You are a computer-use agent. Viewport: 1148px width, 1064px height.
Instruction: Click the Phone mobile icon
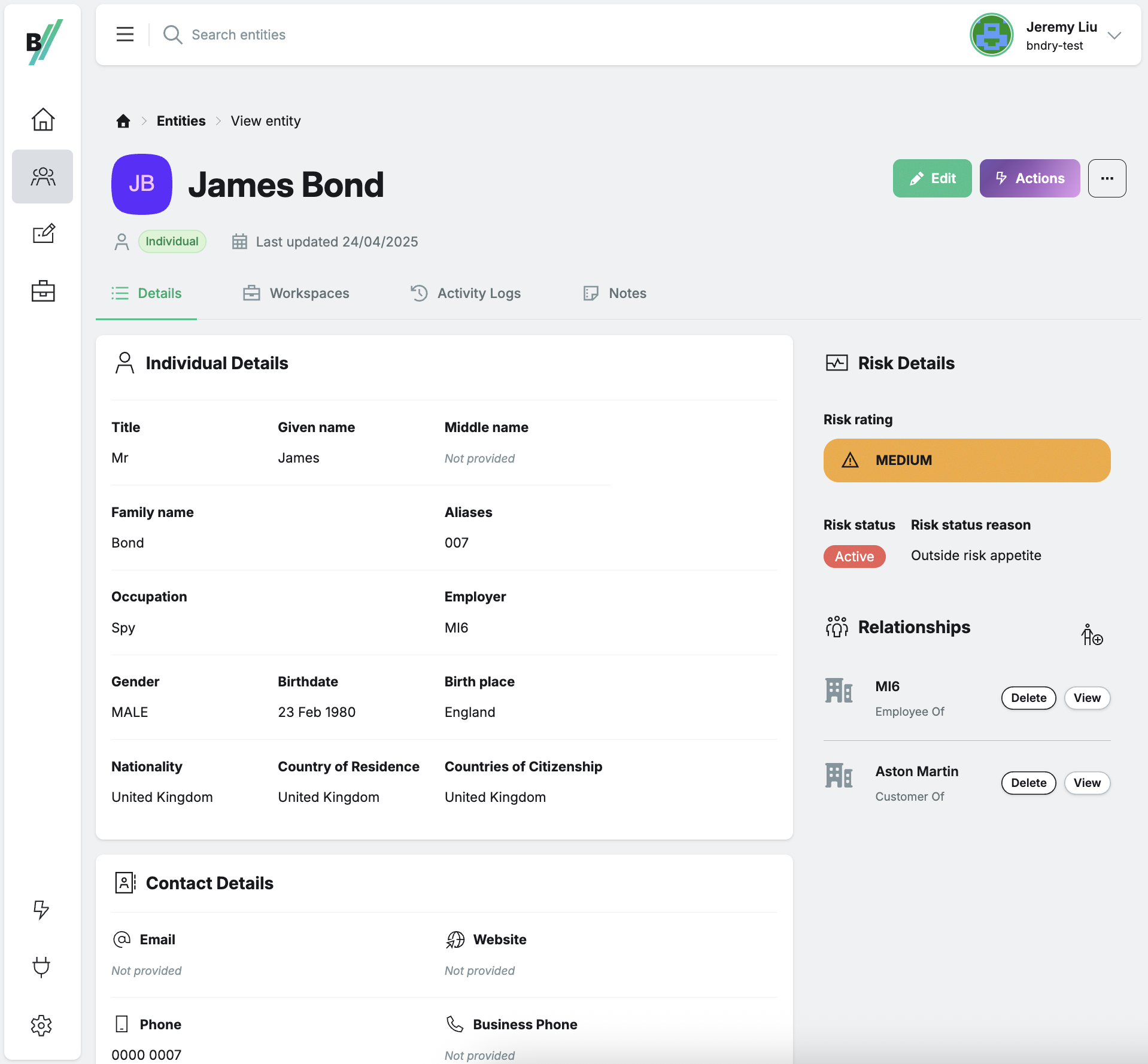pos(122,1025)
